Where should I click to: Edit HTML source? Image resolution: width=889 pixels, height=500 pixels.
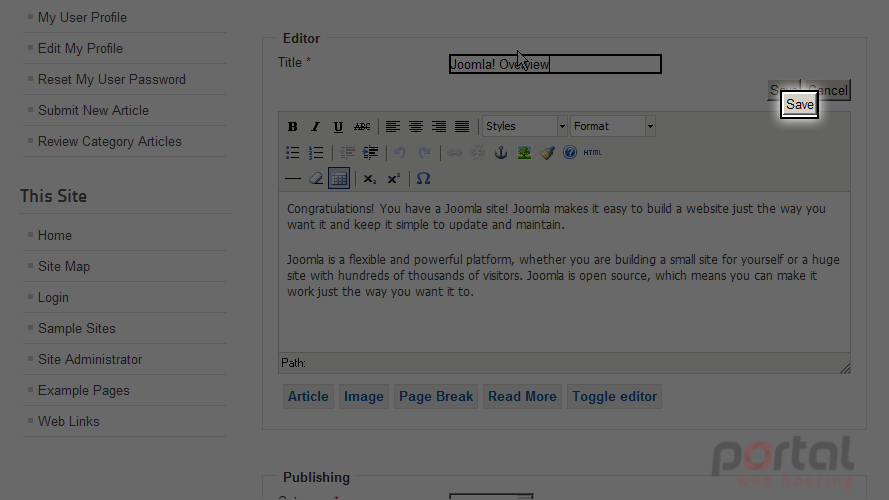coord(592,152)
